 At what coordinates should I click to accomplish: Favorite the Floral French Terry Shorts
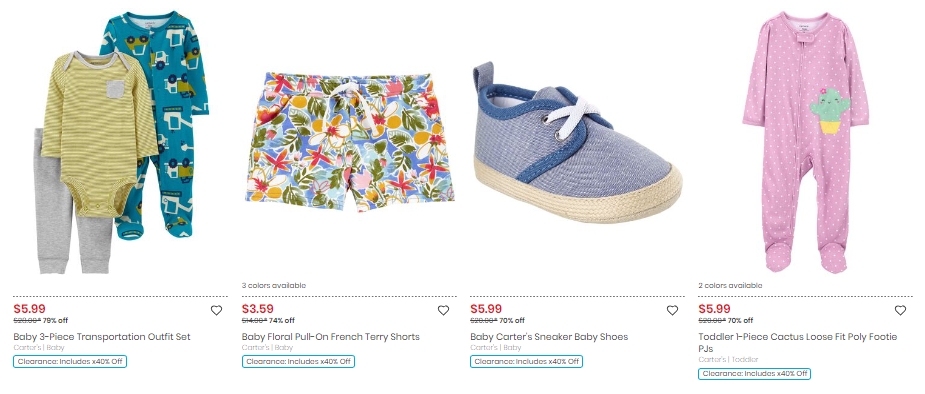pos(443,310)
